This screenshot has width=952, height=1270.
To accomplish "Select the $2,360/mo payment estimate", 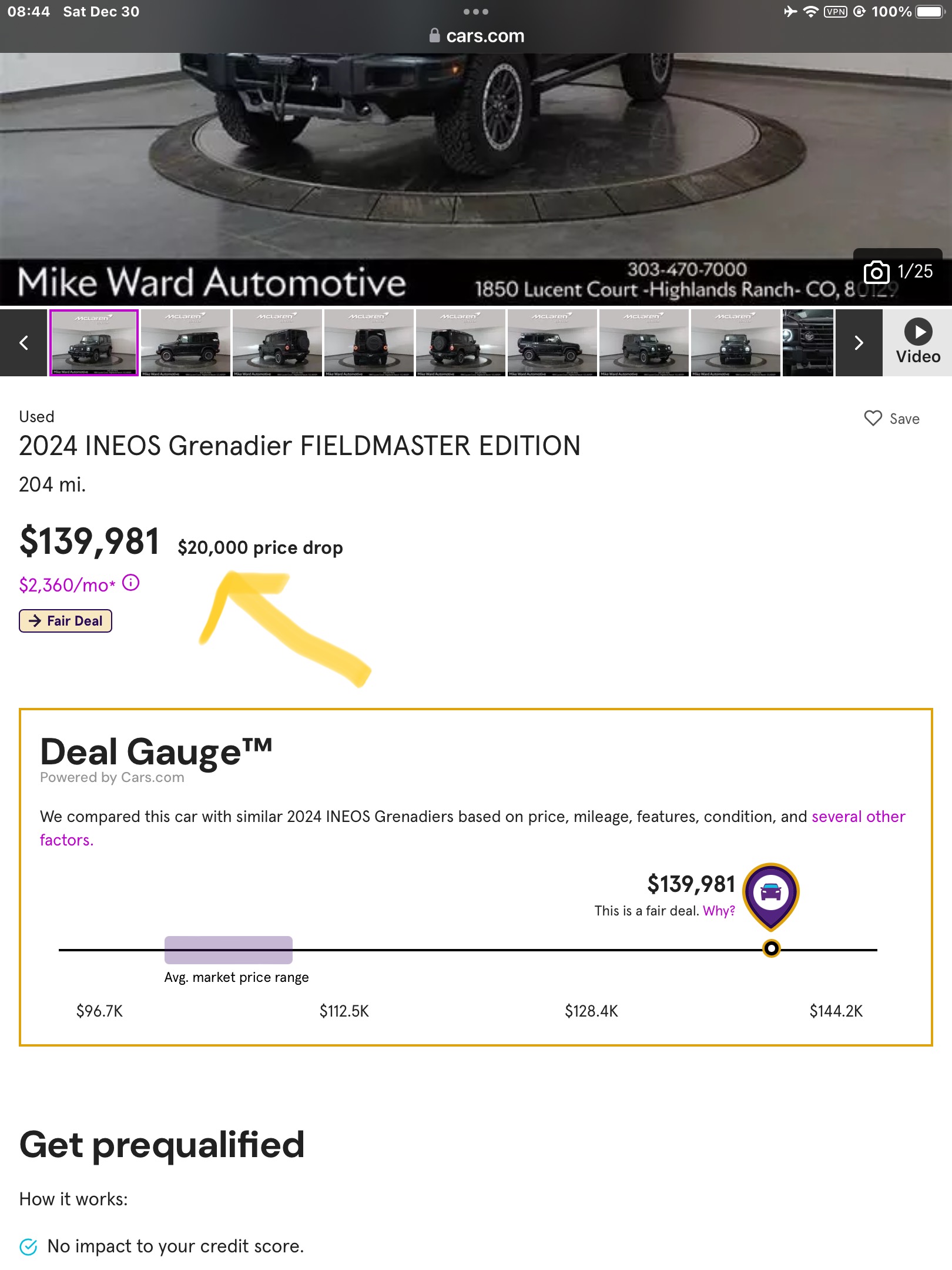I will point(68,585).
